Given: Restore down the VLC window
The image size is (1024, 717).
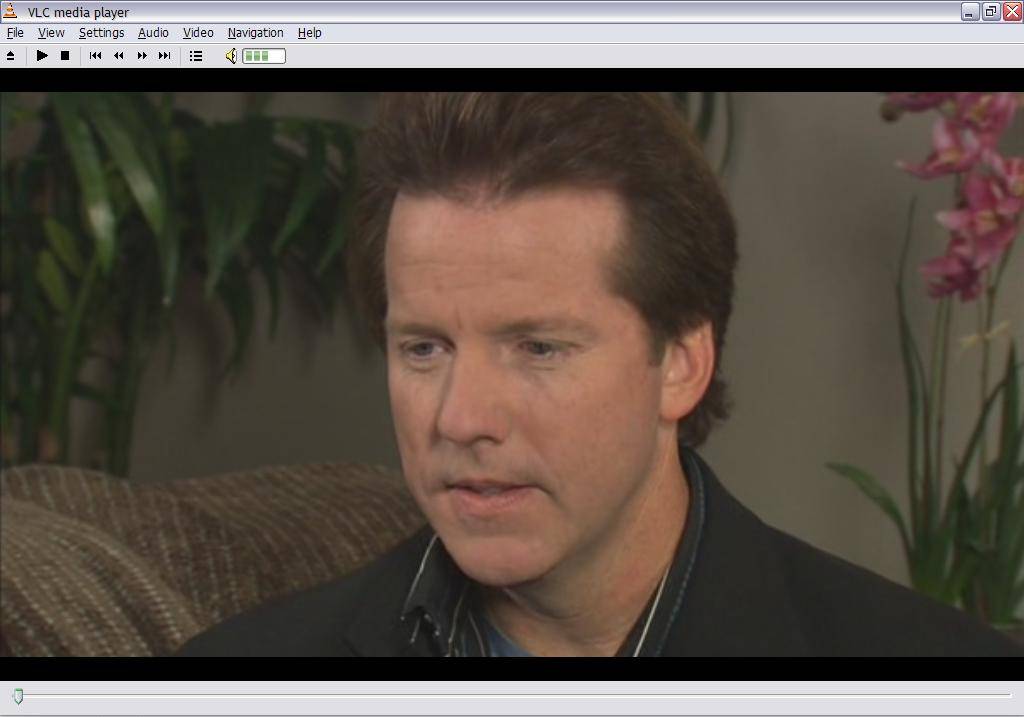Looking at the screenshot, I should pyautogui.click(x=991, y=11).
